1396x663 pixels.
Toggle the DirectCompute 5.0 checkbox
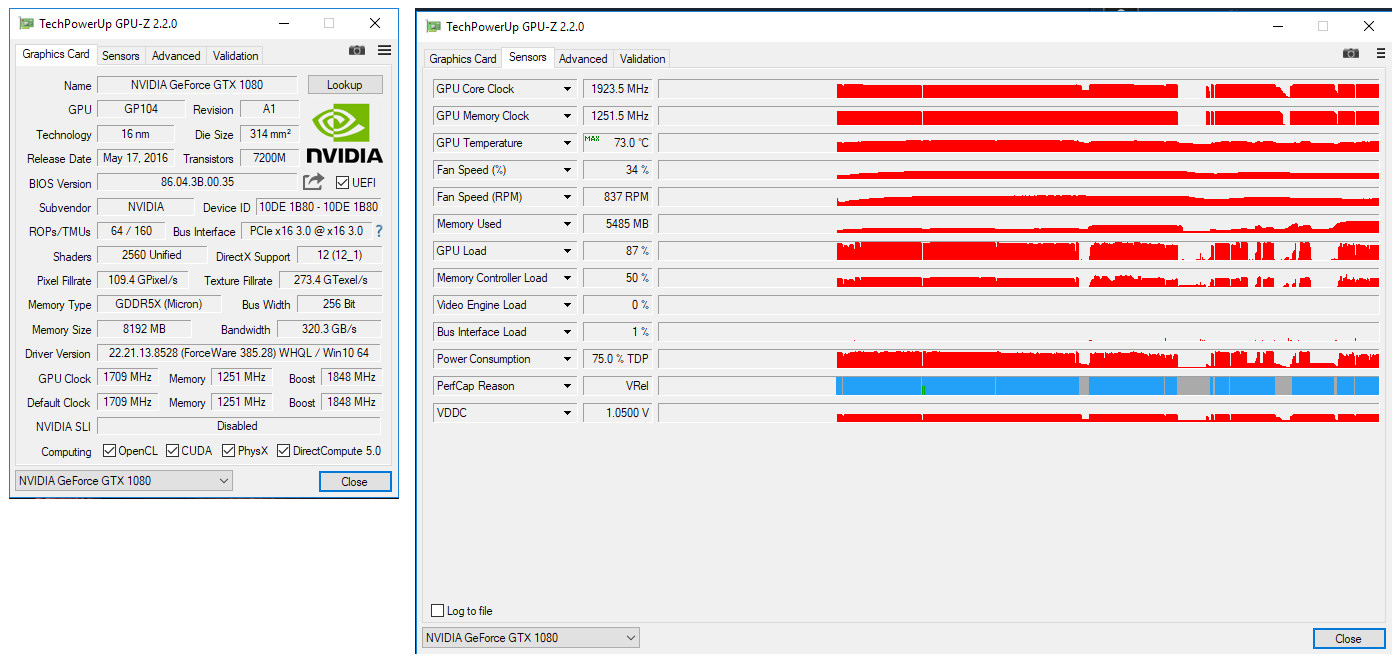pos(284,451)
